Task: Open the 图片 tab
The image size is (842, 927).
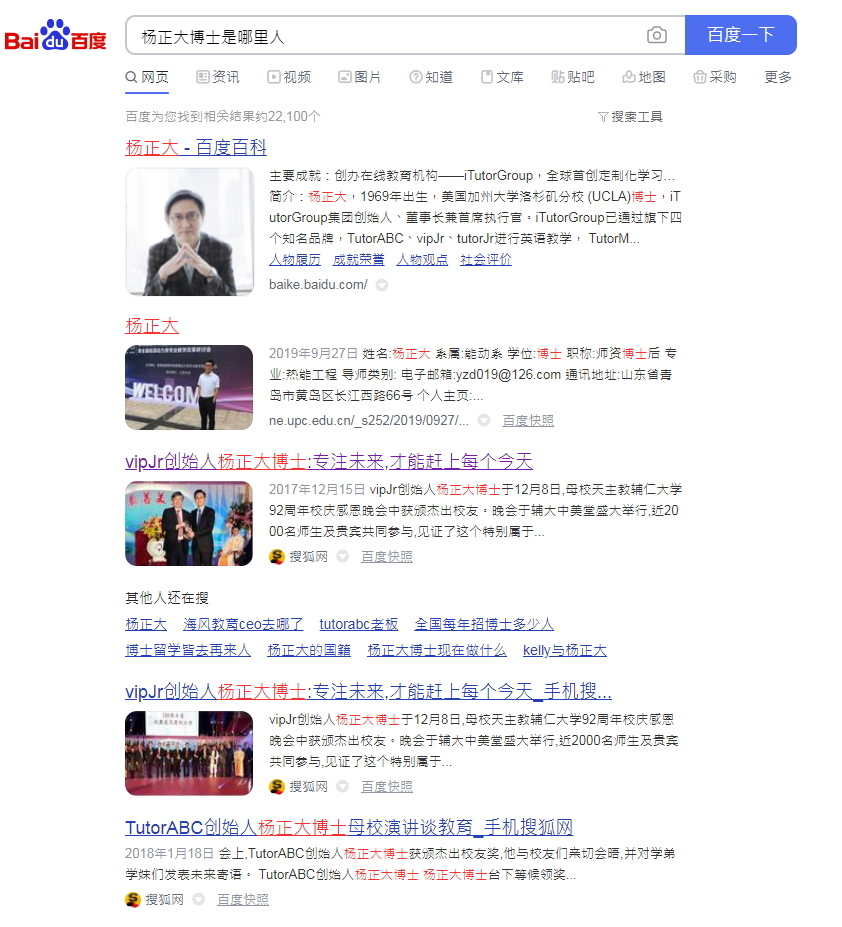Action: pyautogui.click(x=360, y=77)
